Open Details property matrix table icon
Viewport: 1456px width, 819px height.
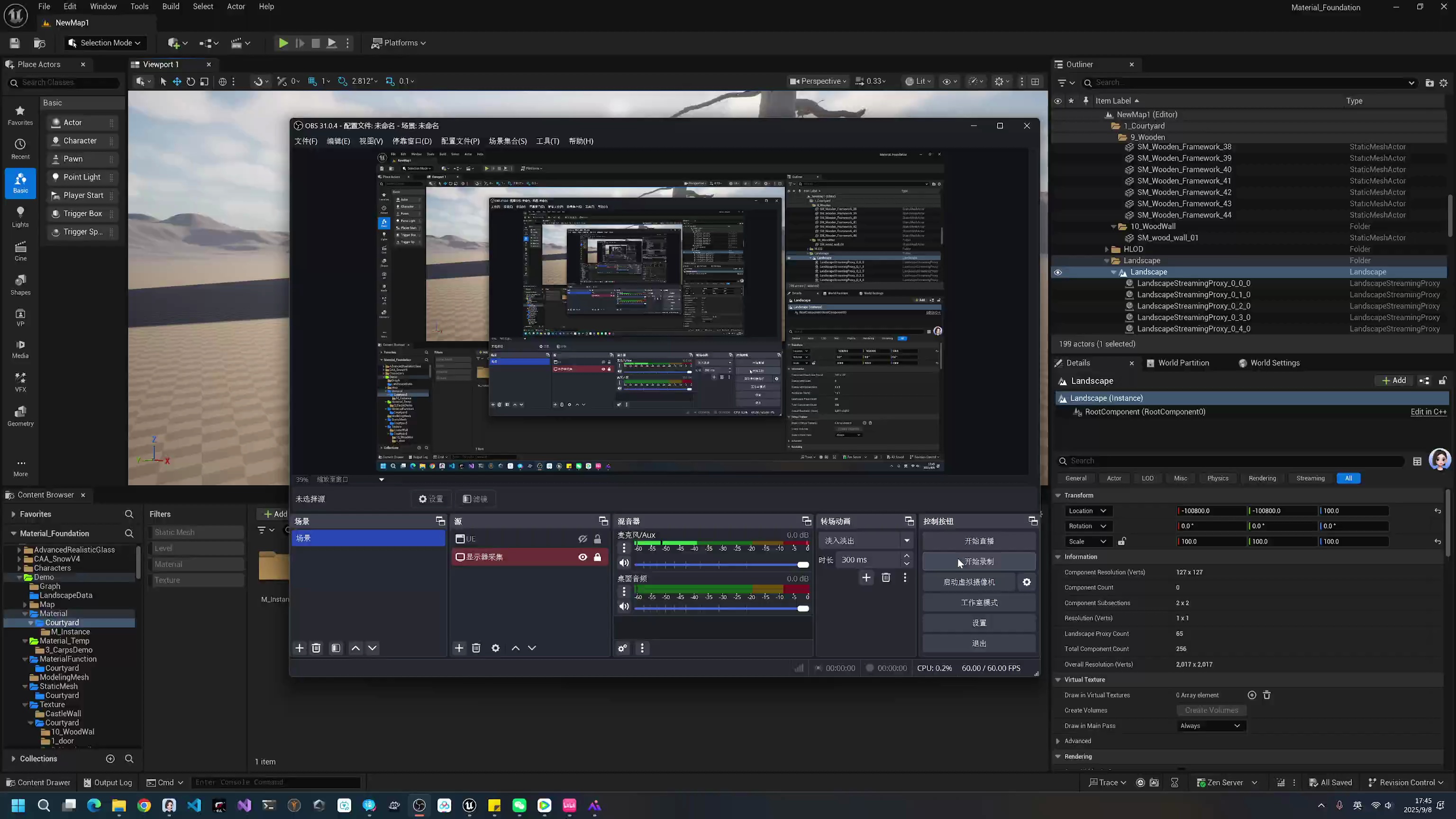[1417, 461]
